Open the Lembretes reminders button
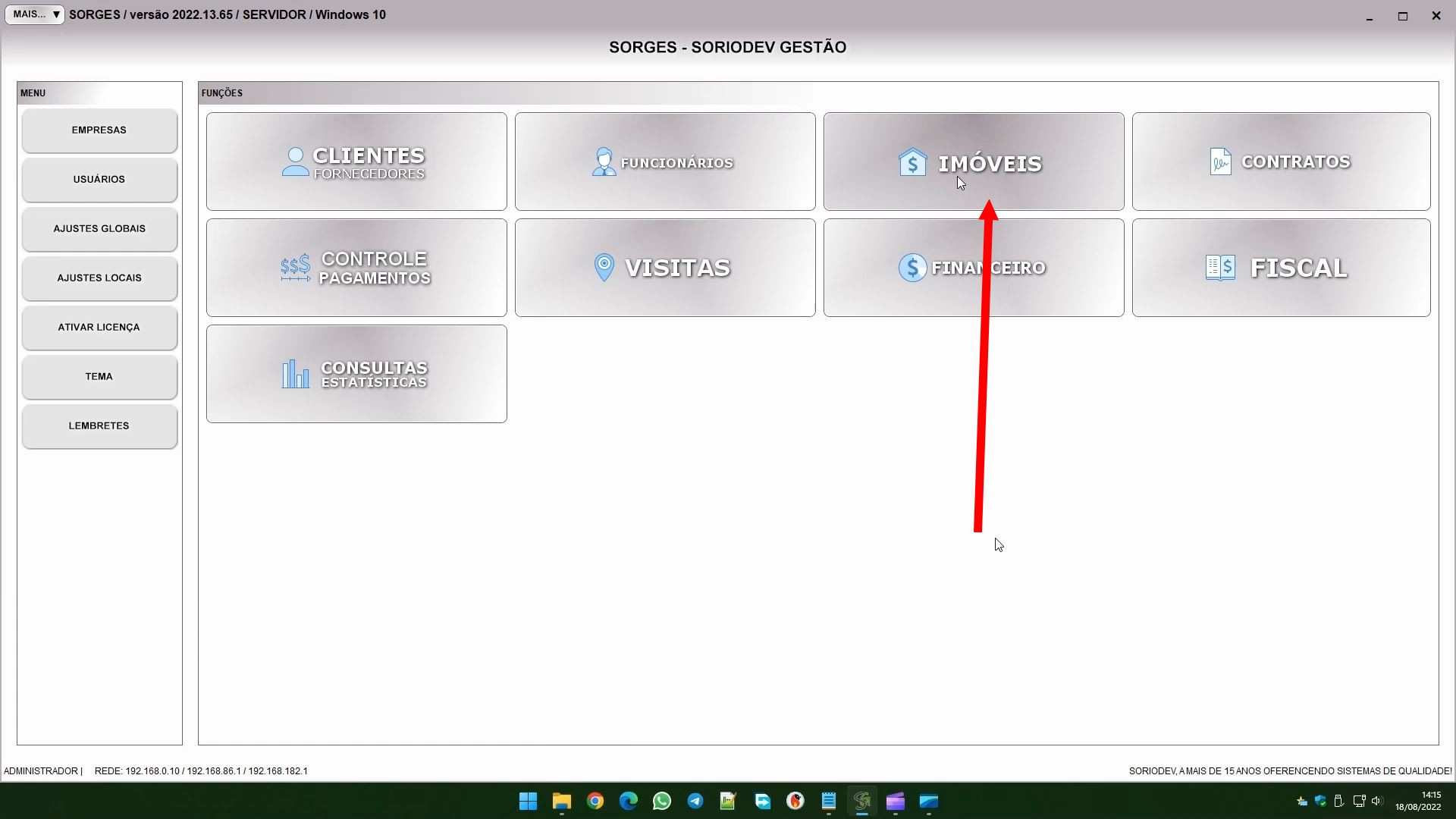1456x819 pixels. coord(99,426)
